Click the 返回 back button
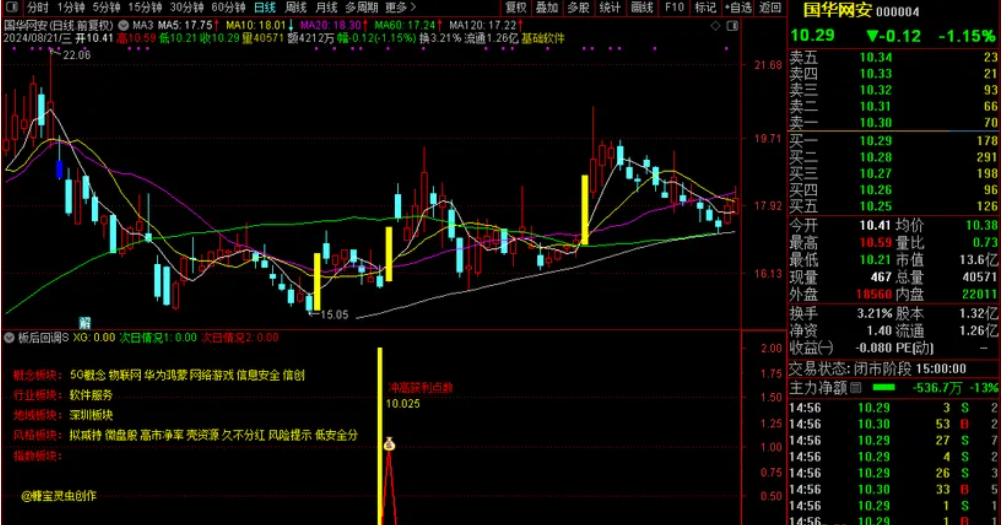 tap(769, 7)
